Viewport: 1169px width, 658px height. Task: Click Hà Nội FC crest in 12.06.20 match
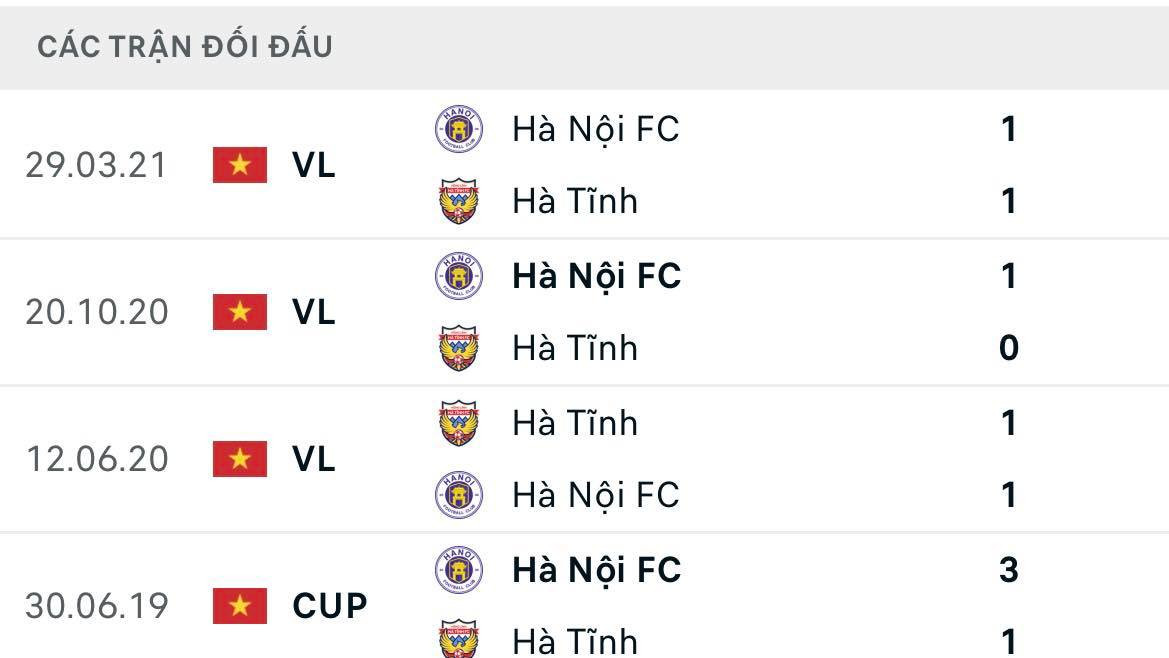459,495
